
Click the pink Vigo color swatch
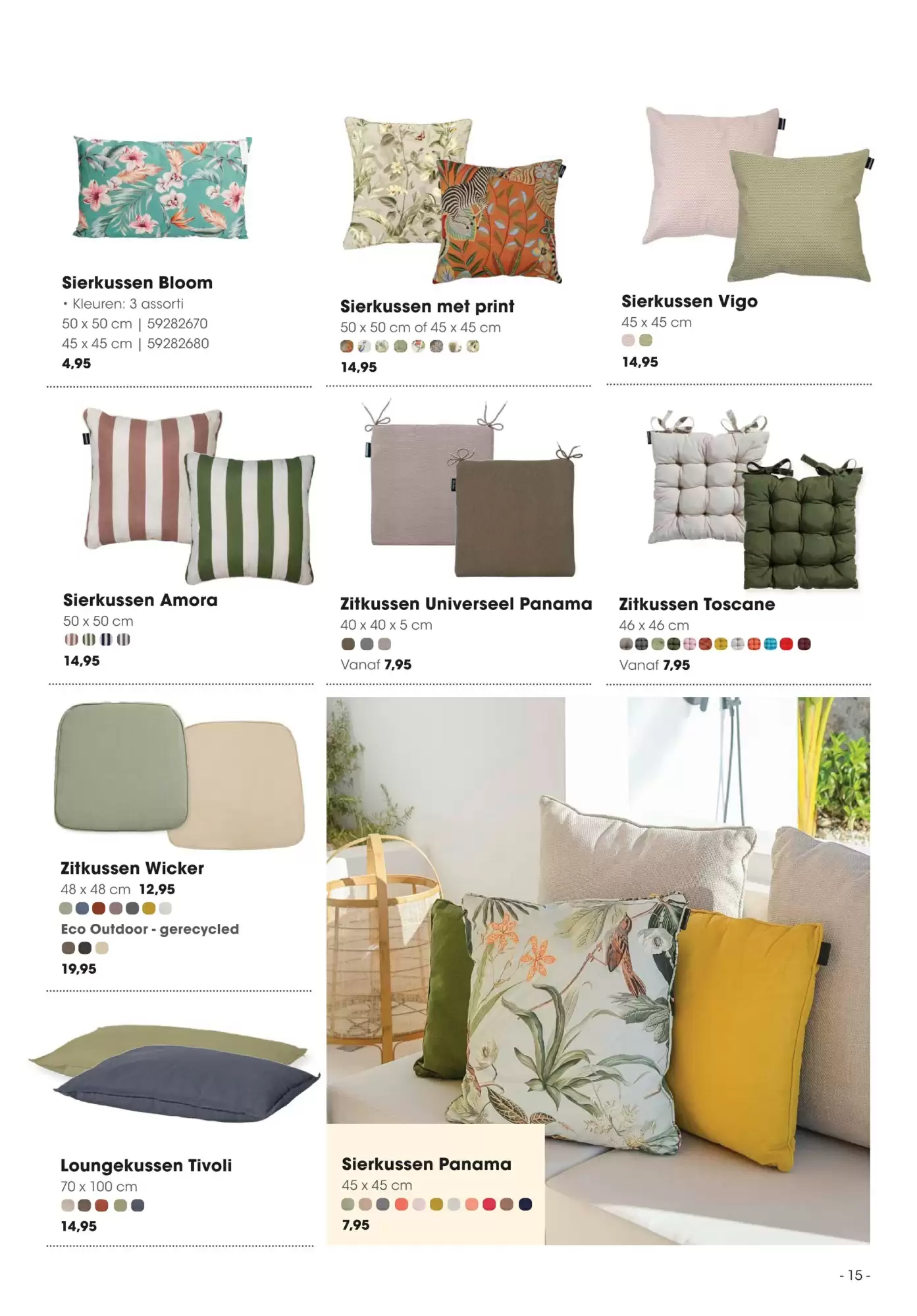click(629, 340)
